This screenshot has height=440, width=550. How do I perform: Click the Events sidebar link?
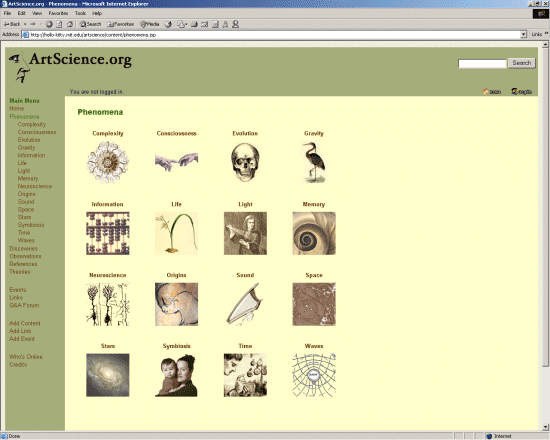(x=18, y=290)
